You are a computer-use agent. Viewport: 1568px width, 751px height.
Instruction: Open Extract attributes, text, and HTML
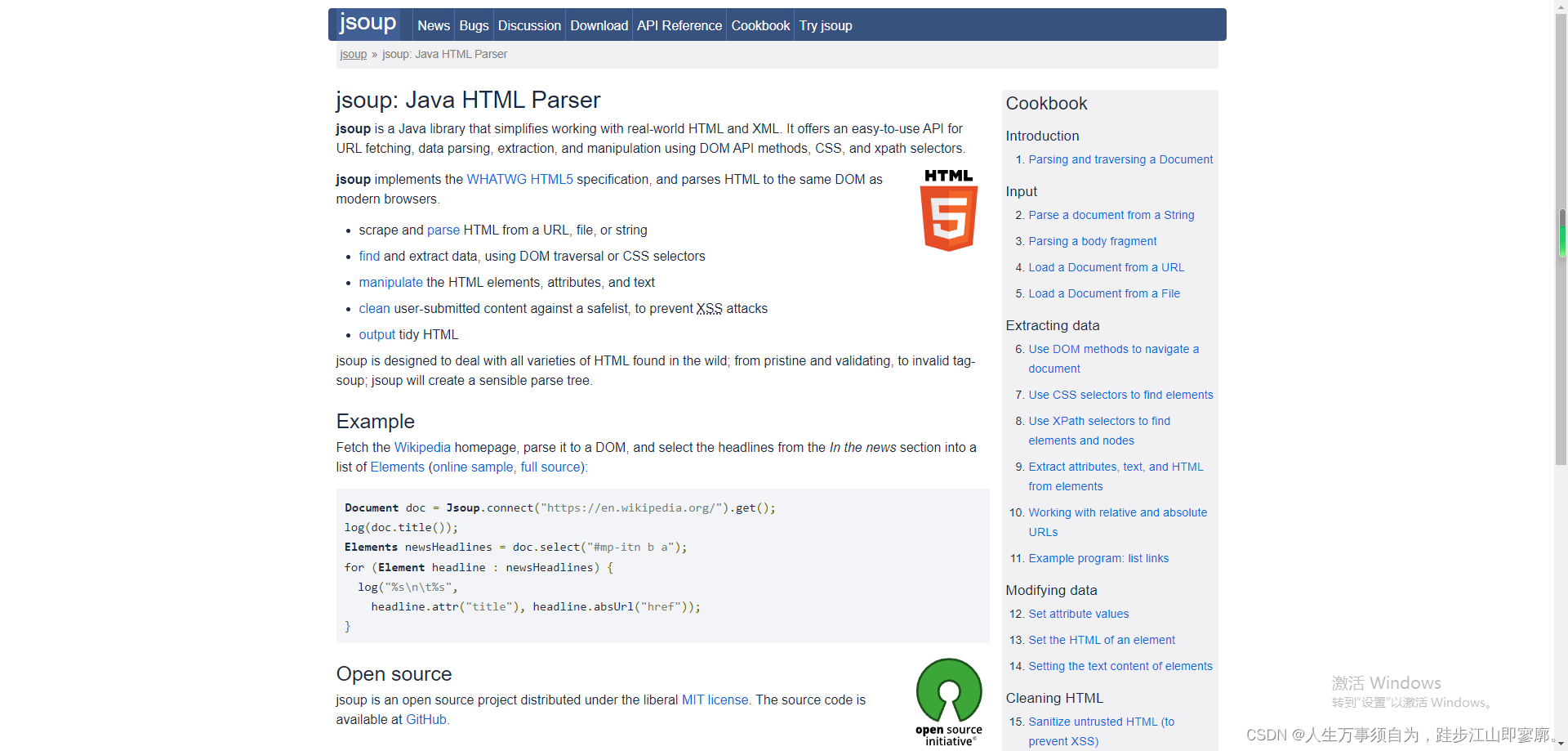click(x=1116, y=476)
